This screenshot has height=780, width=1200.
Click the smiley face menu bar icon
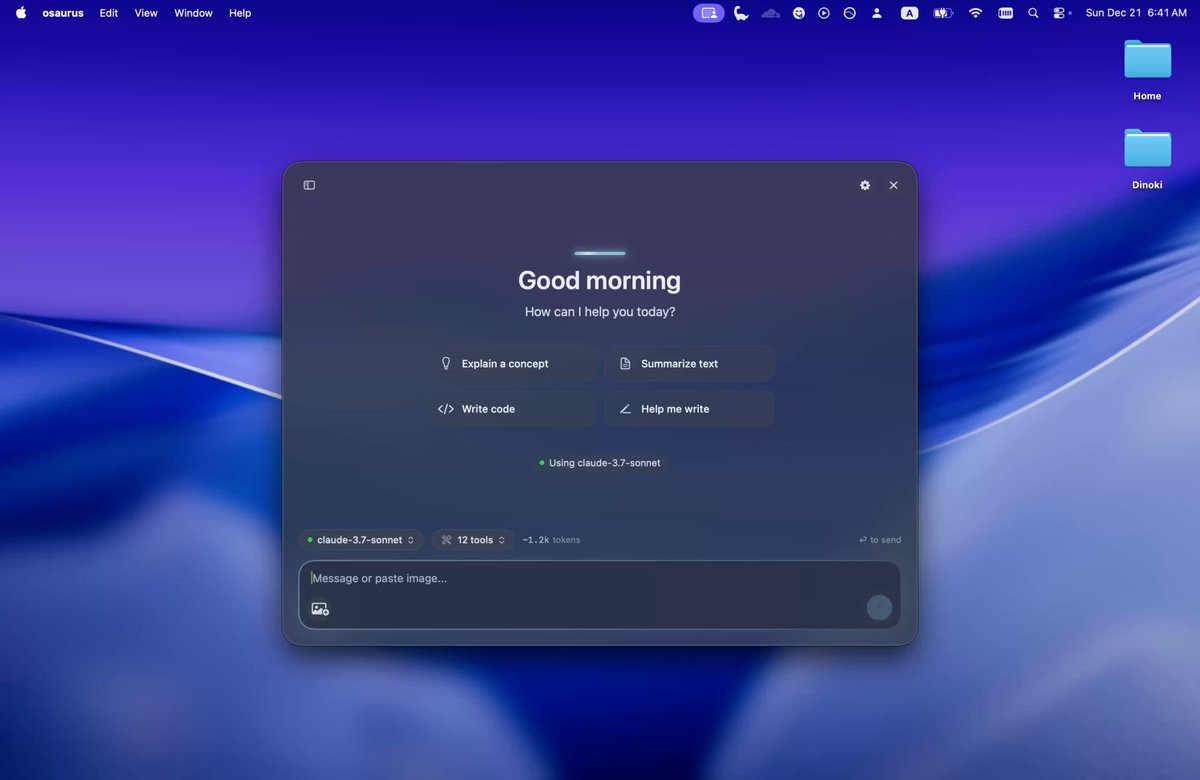[x=799, y=13]
